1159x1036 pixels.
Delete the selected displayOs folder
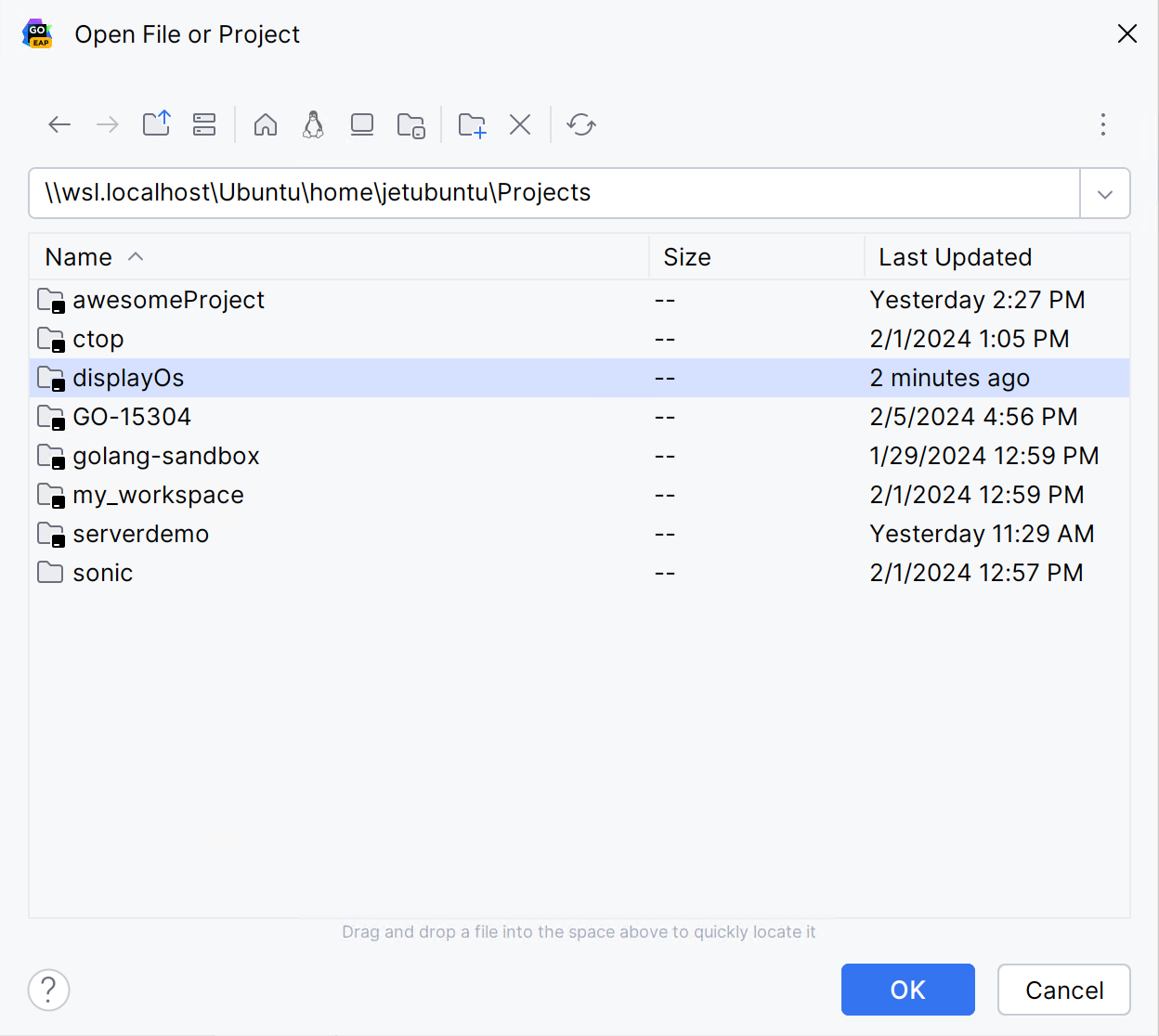tap(520, 123)
